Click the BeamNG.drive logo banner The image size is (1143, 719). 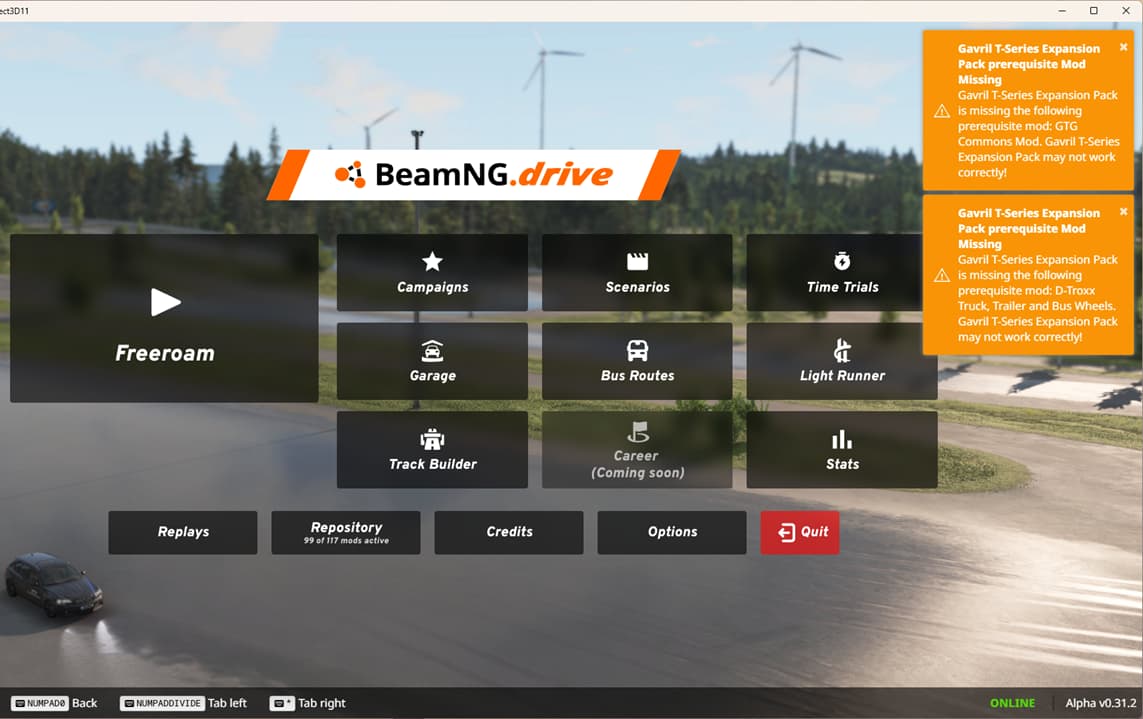click(x=473, y=175)
